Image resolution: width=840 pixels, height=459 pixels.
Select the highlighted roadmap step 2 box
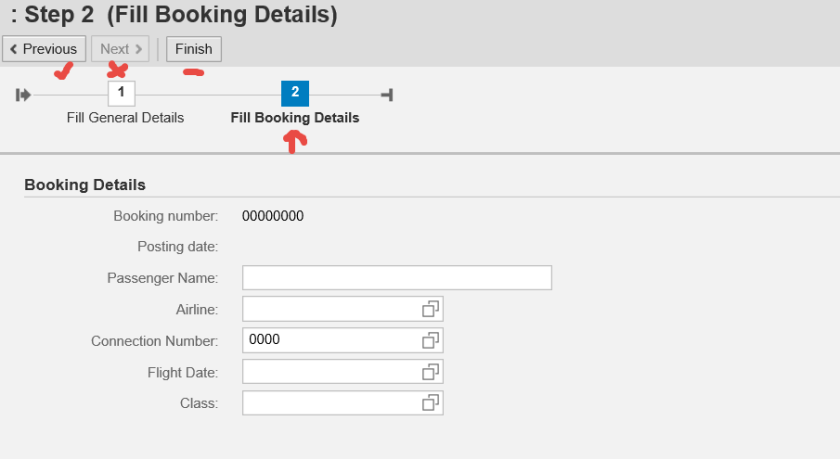[x=295, y=94]
